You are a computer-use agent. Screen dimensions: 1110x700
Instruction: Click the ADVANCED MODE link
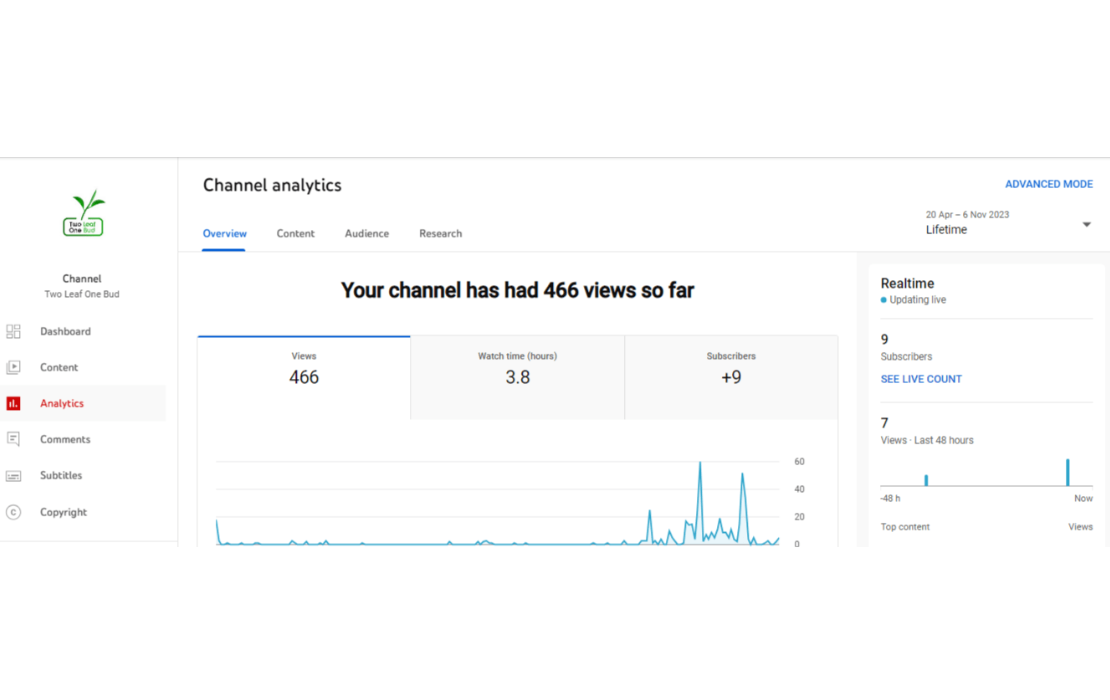[1048, 184]
